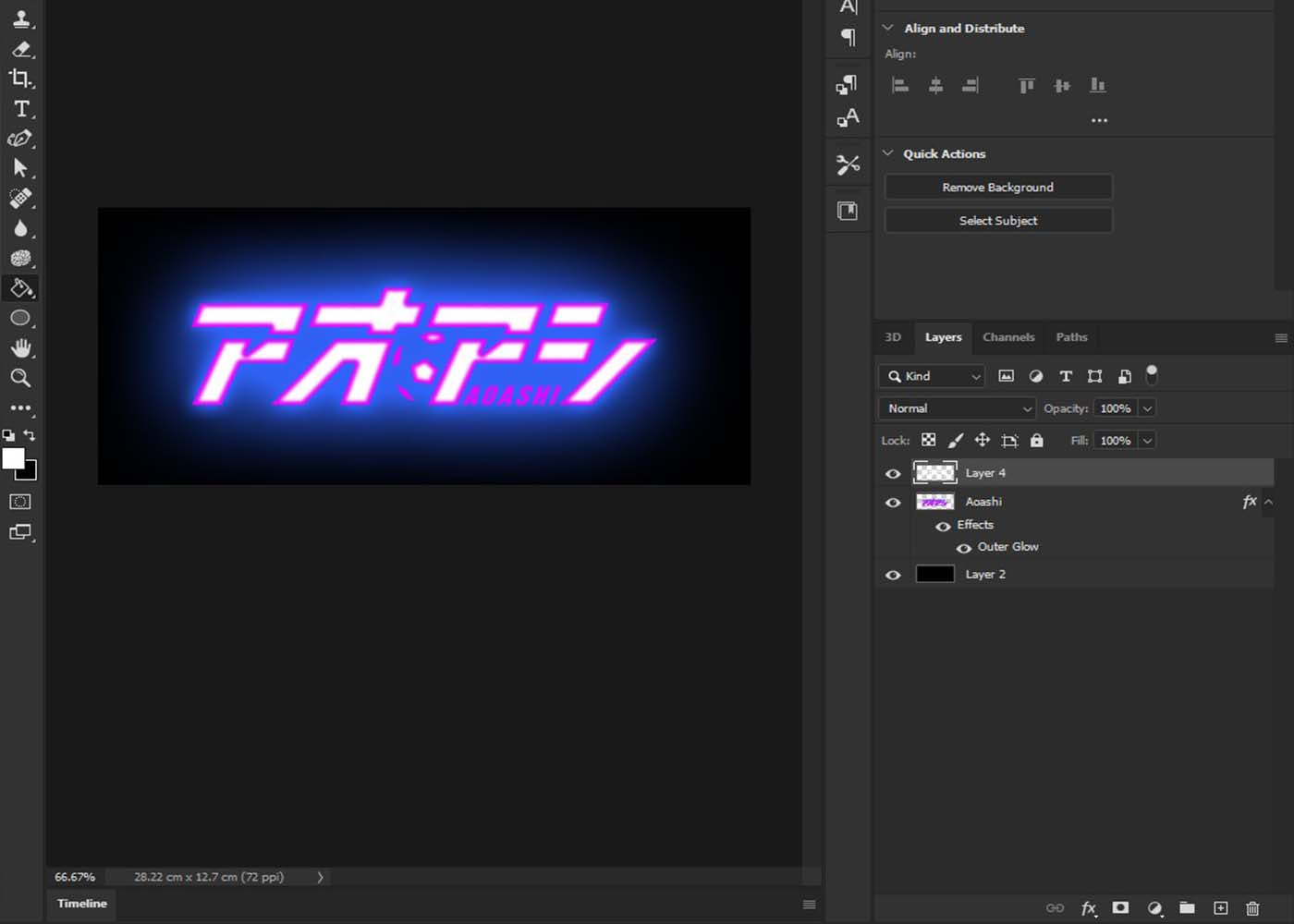Toggle Outer Glow effect visibility
Image resolution: width=1294 pixels, height=924 pixels.
click(x=964, y=548)
